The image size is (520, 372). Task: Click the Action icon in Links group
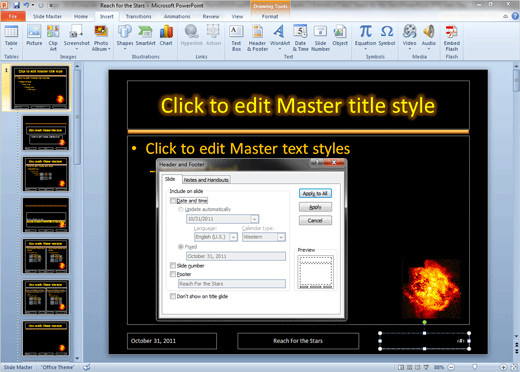point(213,36)
